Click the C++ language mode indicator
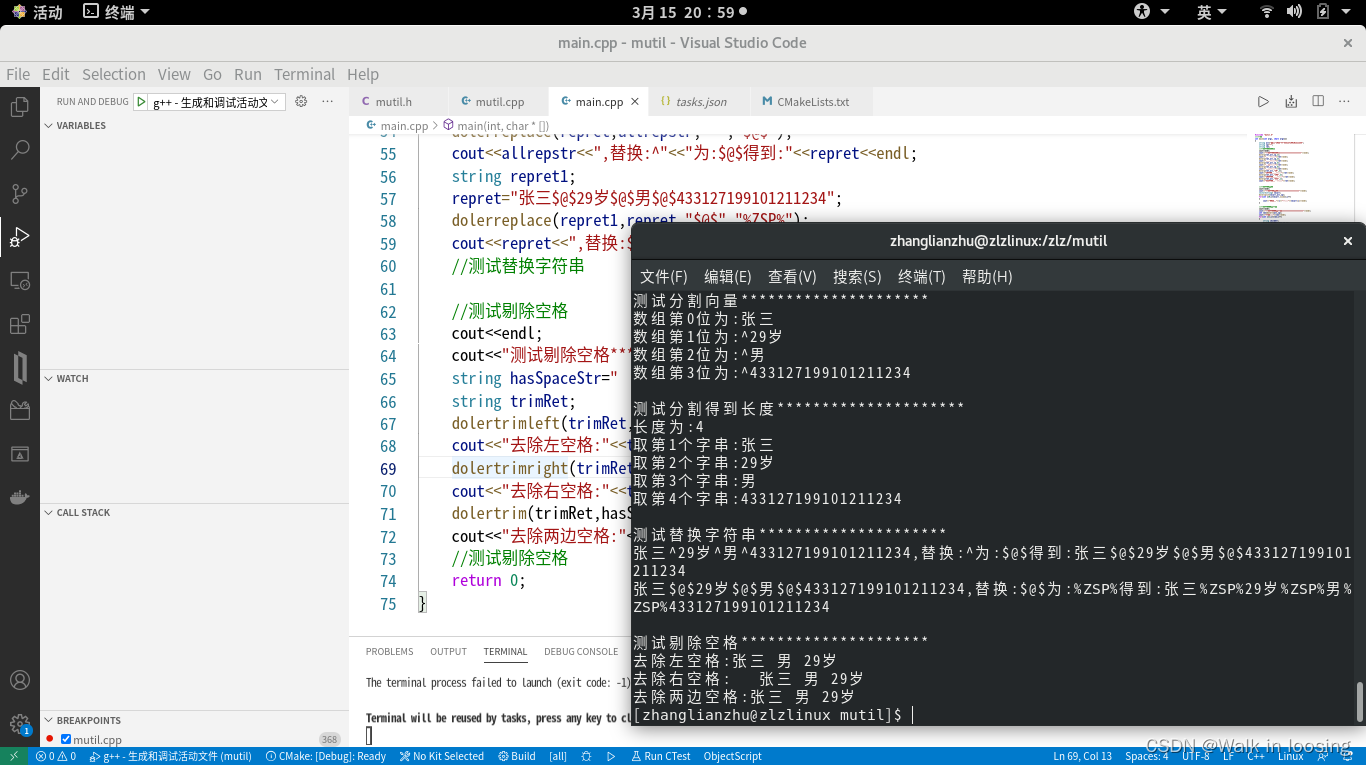The image size is (1366, 766). click(1256, 757)
